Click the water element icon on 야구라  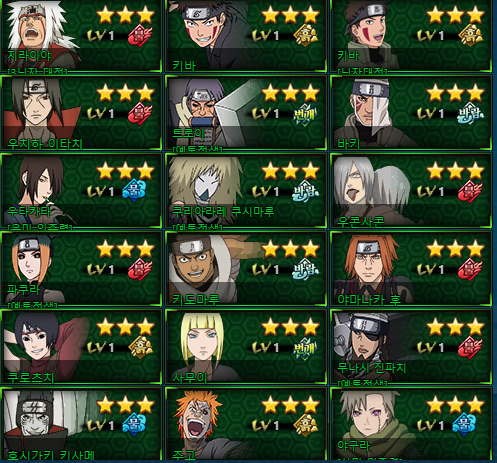464,424
